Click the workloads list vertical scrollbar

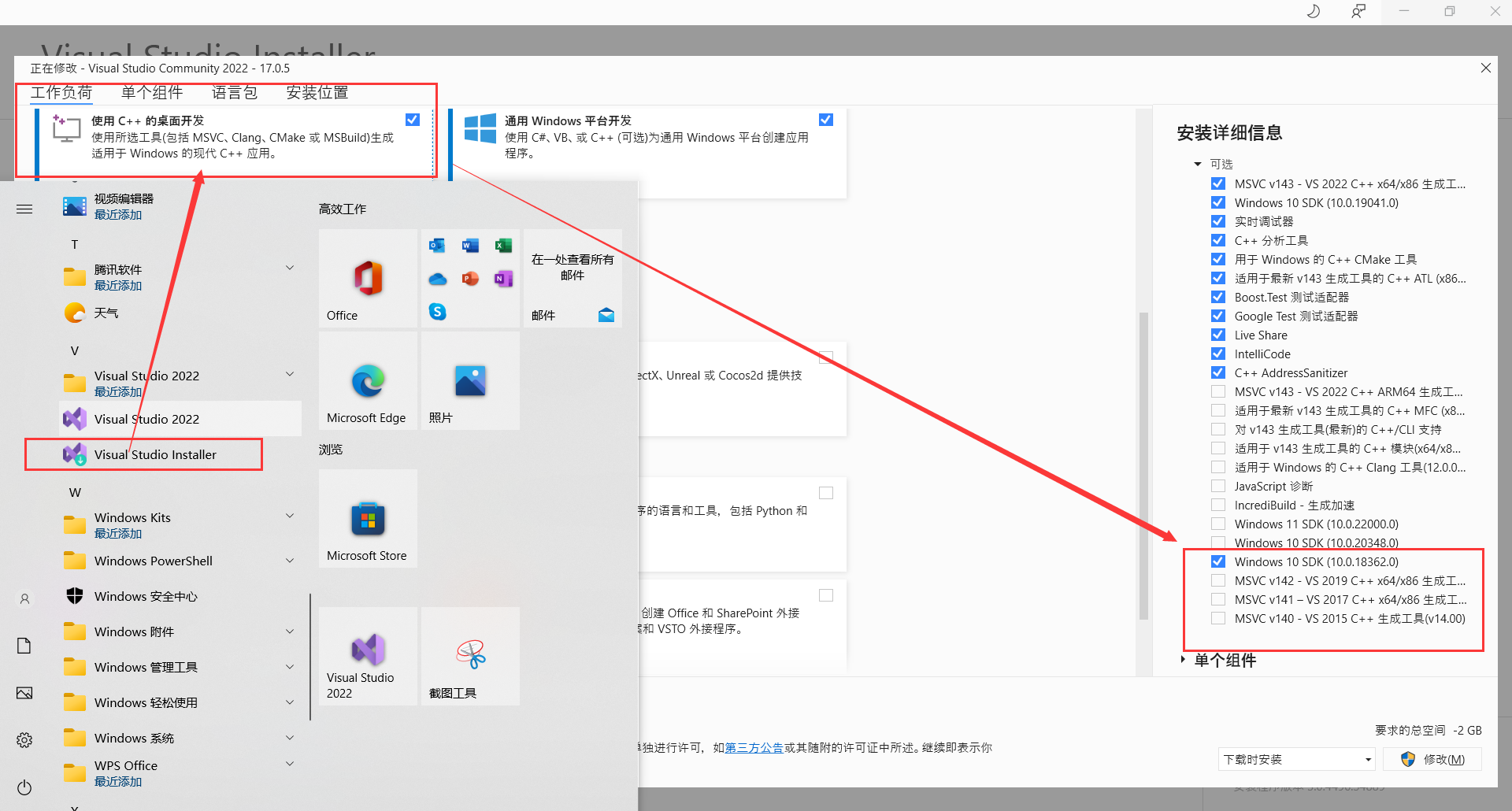click(1143, 465)
